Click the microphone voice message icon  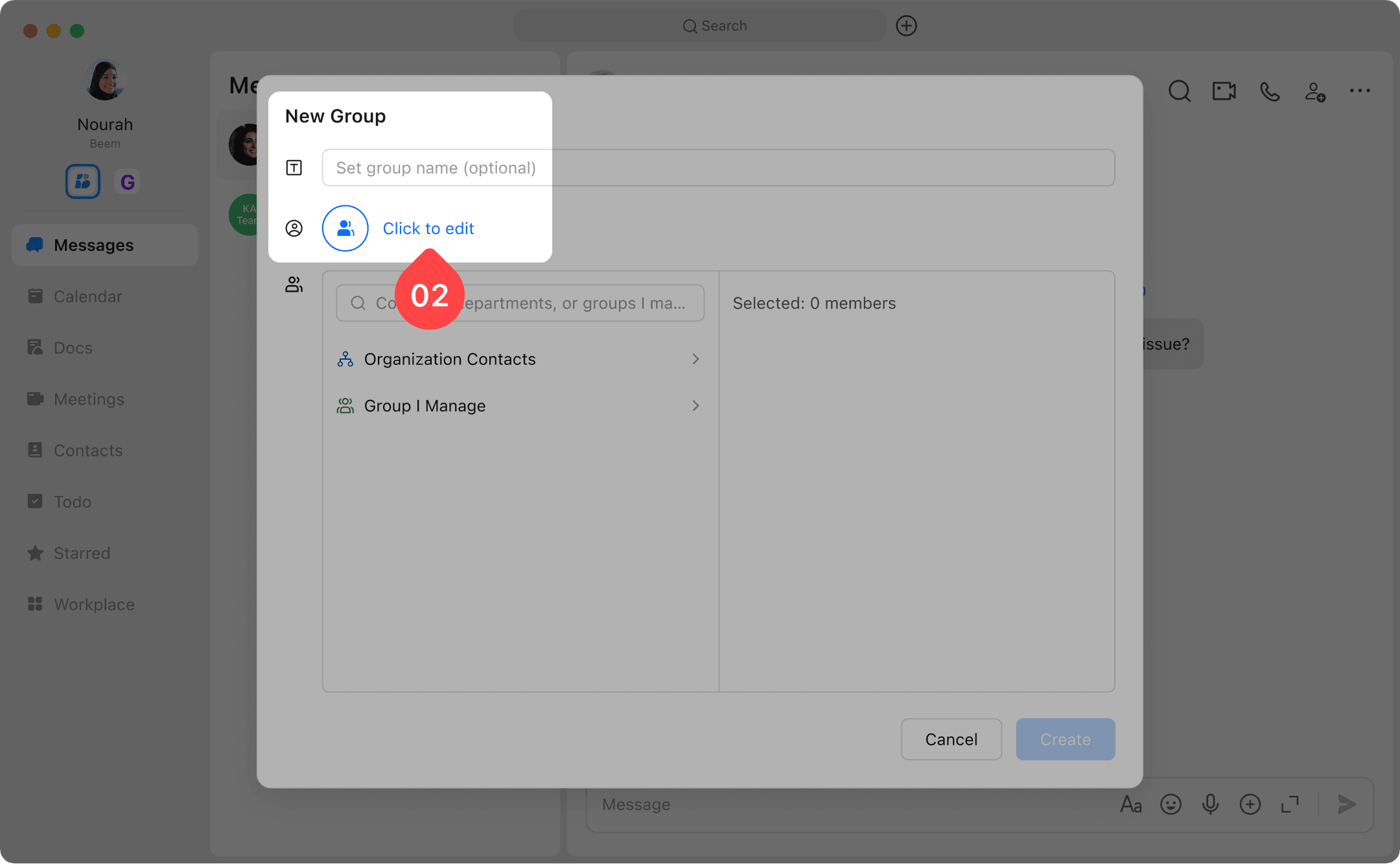coord(1210,804)
